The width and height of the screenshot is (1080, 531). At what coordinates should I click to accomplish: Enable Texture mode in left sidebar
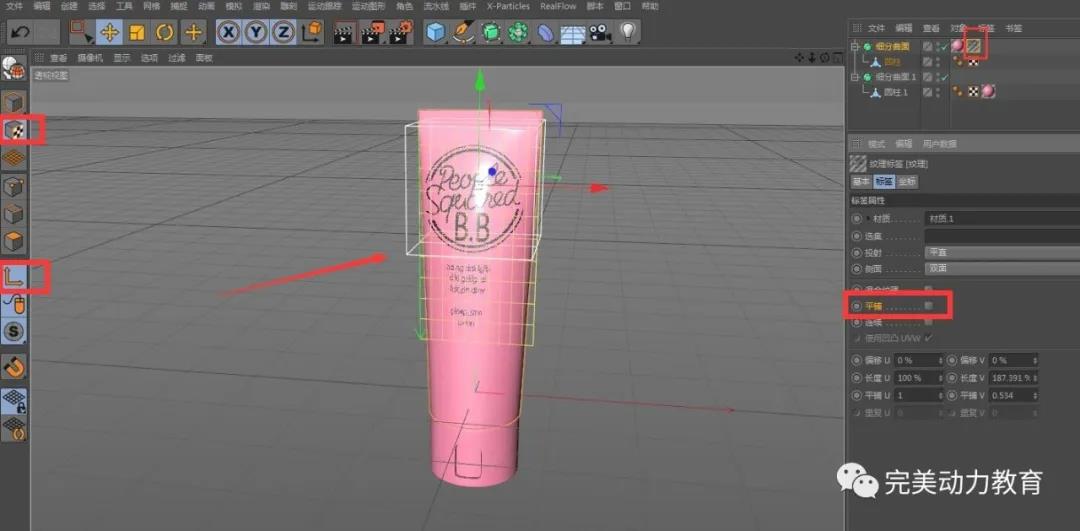coord(14,130)
